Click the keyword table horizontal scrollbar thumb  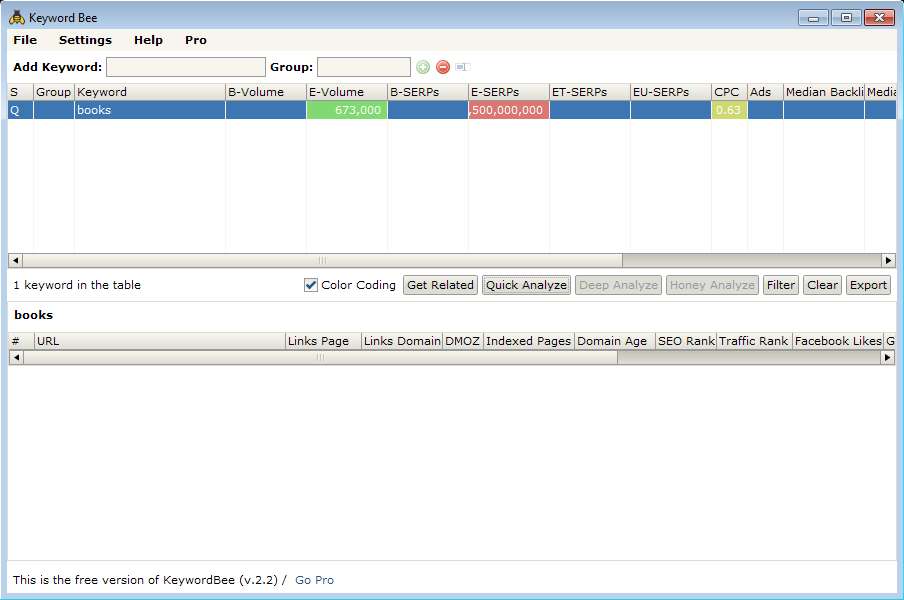coord(322,260)
